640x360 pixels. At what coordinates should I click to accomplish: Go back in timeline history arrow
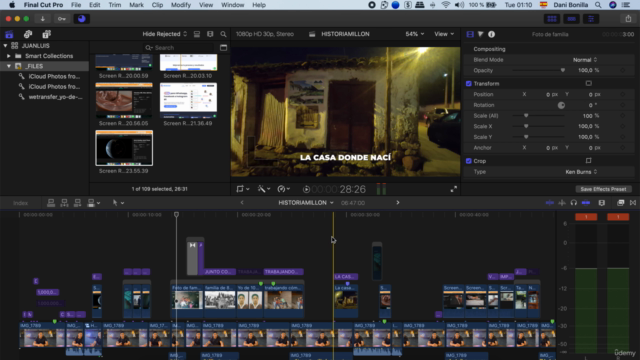242,203
